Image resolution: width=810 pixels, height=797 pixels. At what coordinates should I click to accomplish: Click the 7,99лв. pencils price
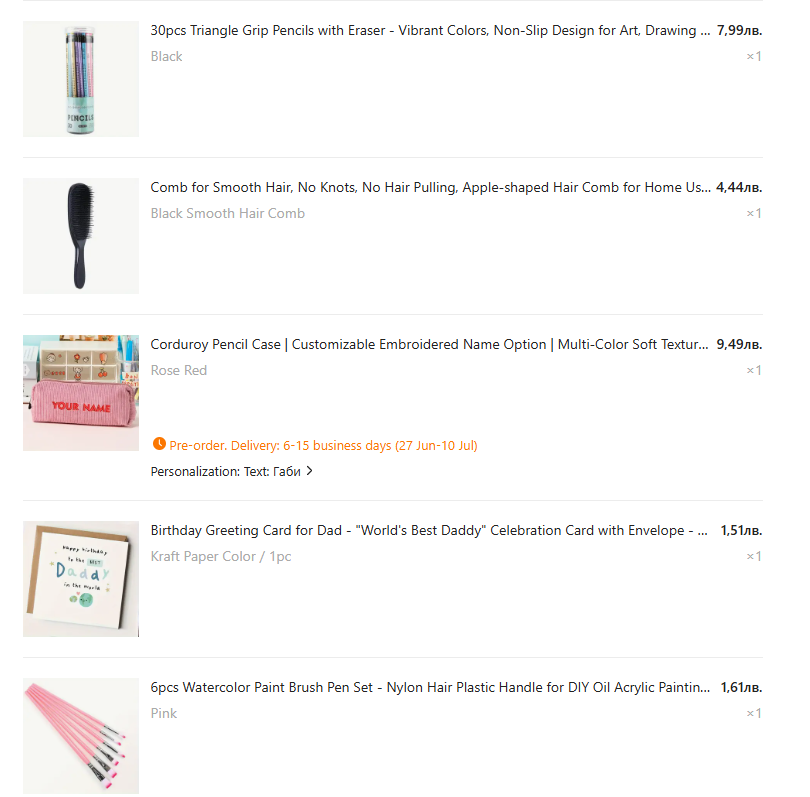tap(739, 30)
